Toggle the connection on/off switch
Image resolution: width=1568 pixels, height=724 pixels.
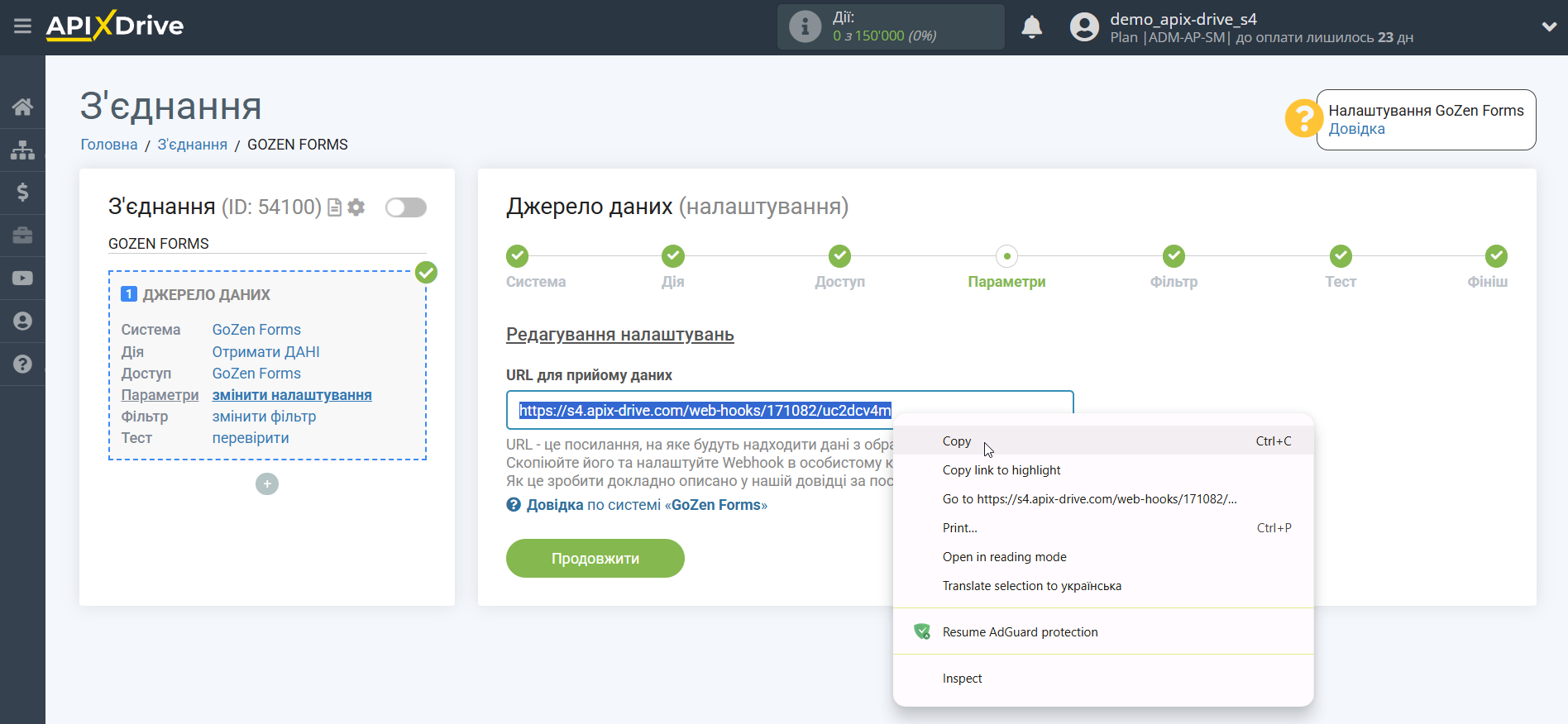pos(406,207)
